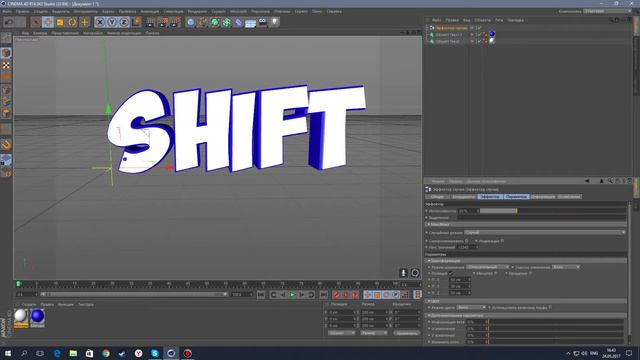Select Эффектор случая in object list
The height and width of the screenshot is (360, 640).
451,28
